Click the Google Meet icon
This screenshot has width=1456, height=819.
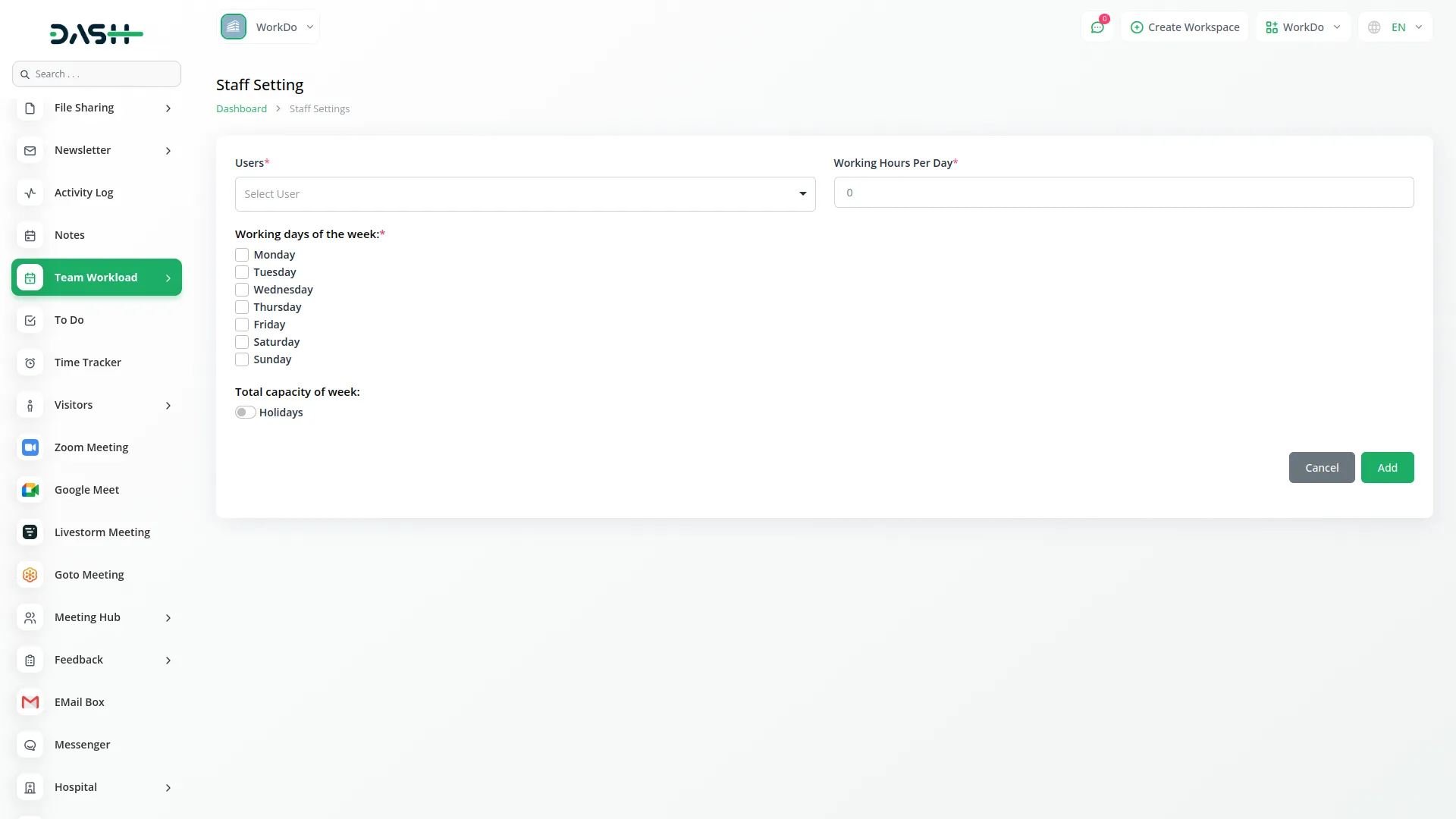(30, 490)
